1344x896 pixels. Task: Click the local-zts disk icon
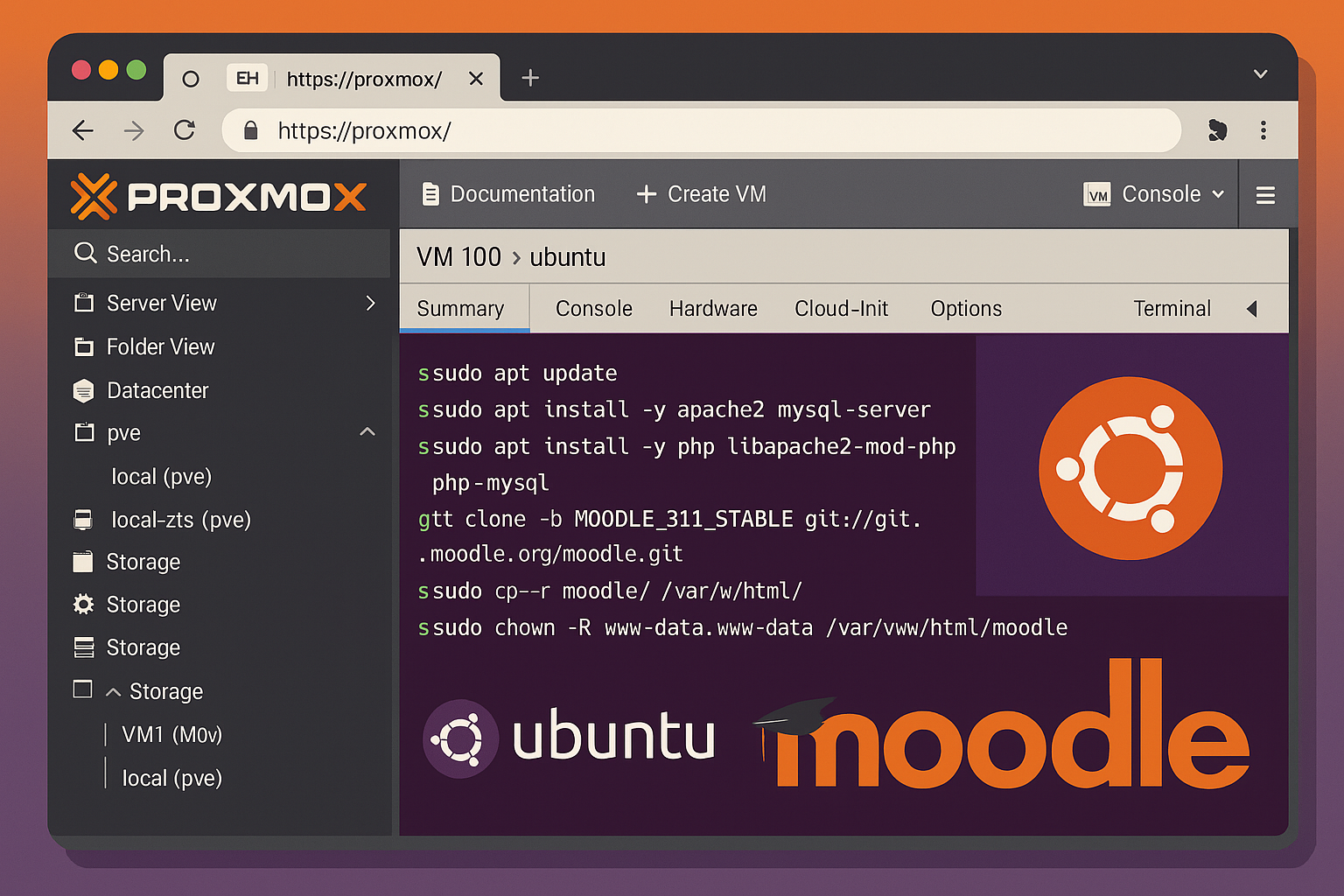click(83, 520)
